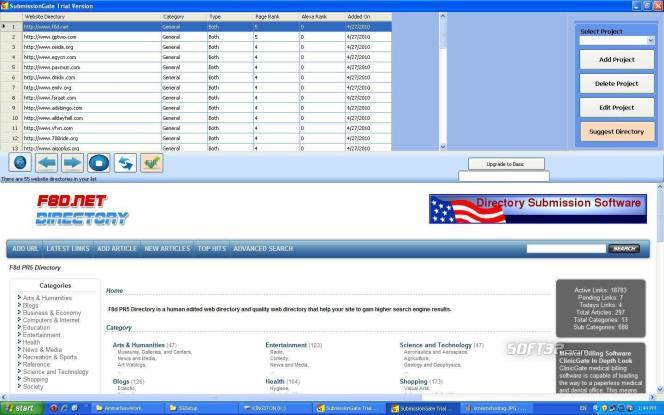
Task: Click the refresh arrows icon
Action: (x=126, y=161)
